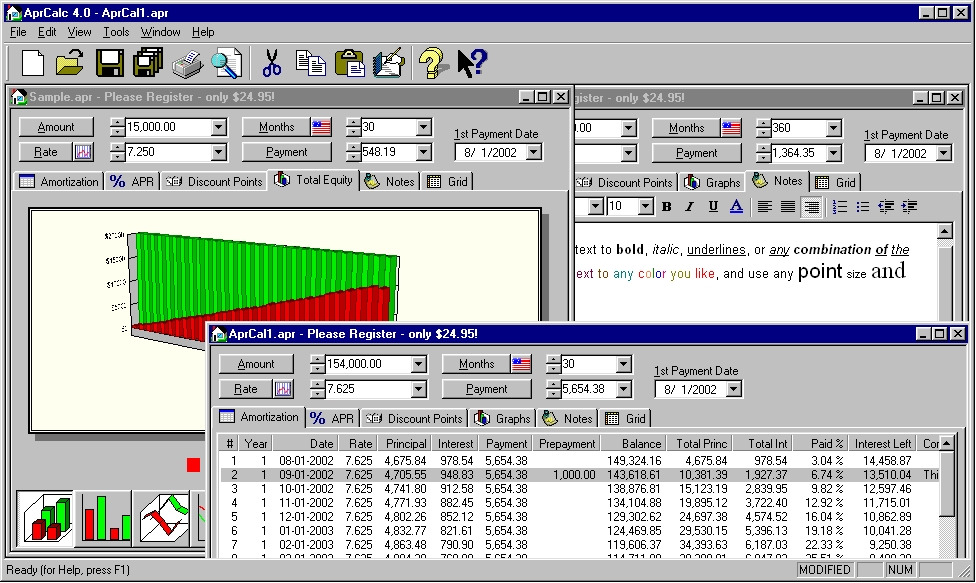The image size is (976, 583).
Task: Switch to Grid tab in AprCal1 window
Action: [626, 419]
